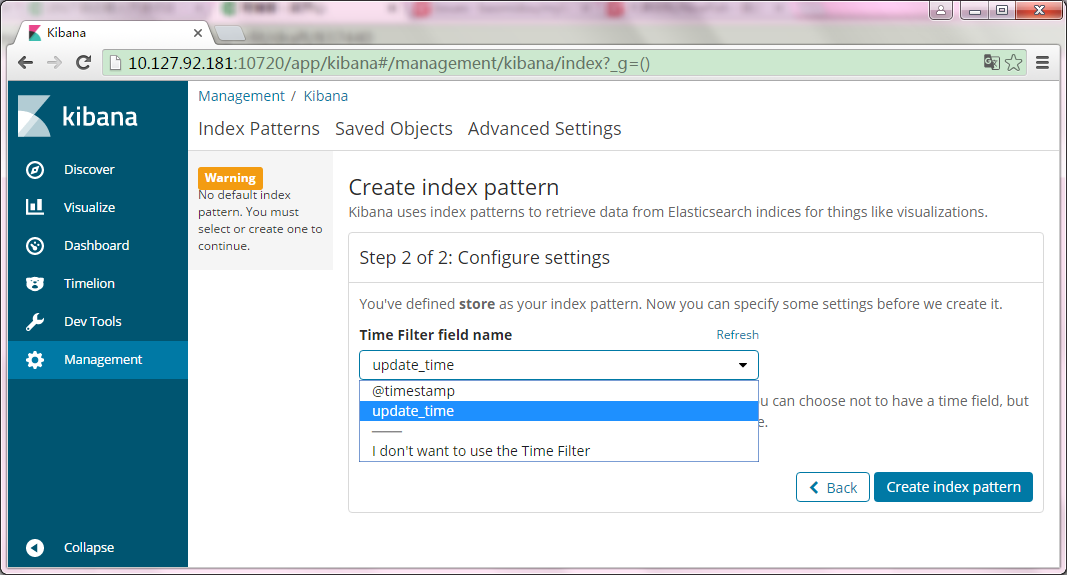Open Dev Tools wrench icon

35,322
